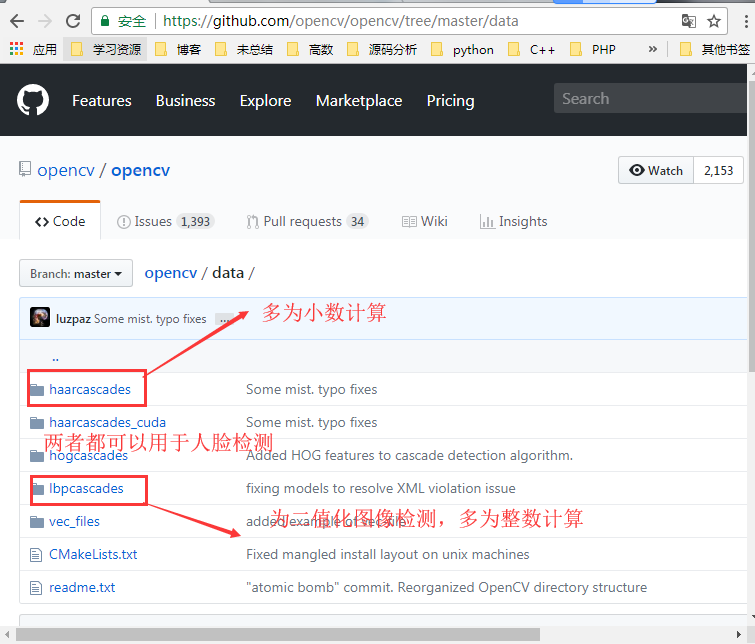Viewport: 755px width, 644px height.
Task: Expand hidden bookmarks with the double chevron
Action: [x=652, y=49]
